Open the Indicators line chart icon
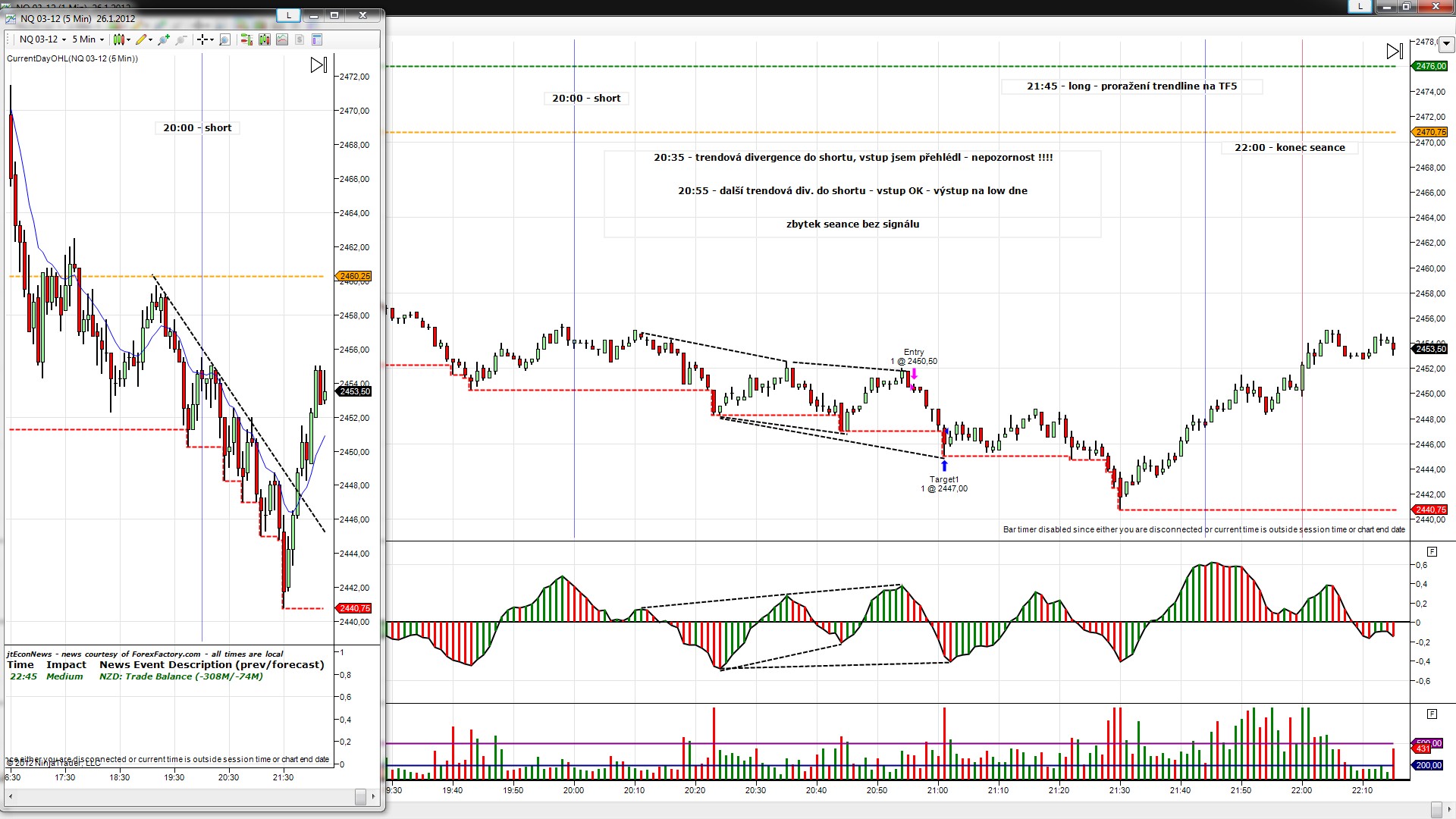The image size is (1456, 819). [282, 39]
